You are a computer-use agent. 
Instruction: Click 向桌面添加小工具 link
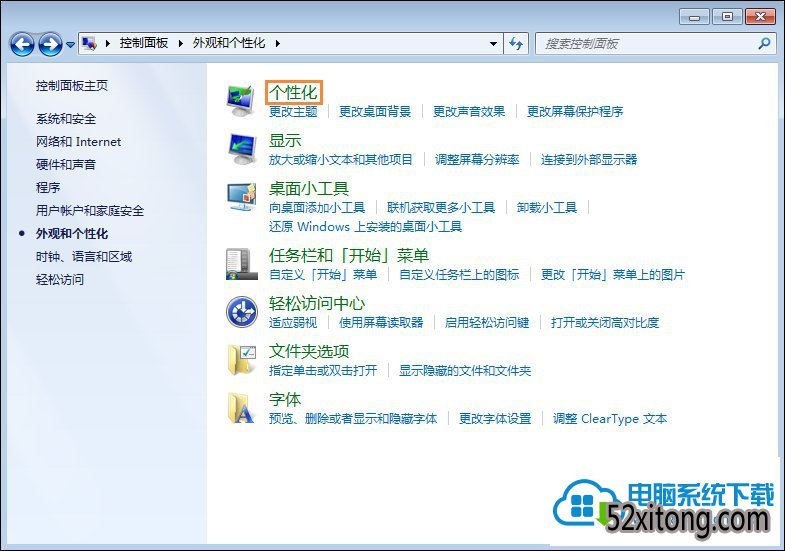click(x=317, y=208)
